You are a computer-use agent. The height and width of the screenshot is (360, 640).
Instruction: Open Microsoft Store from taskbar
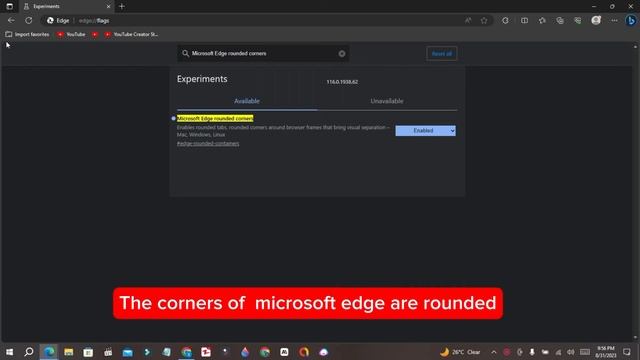[x=88, y=352]
